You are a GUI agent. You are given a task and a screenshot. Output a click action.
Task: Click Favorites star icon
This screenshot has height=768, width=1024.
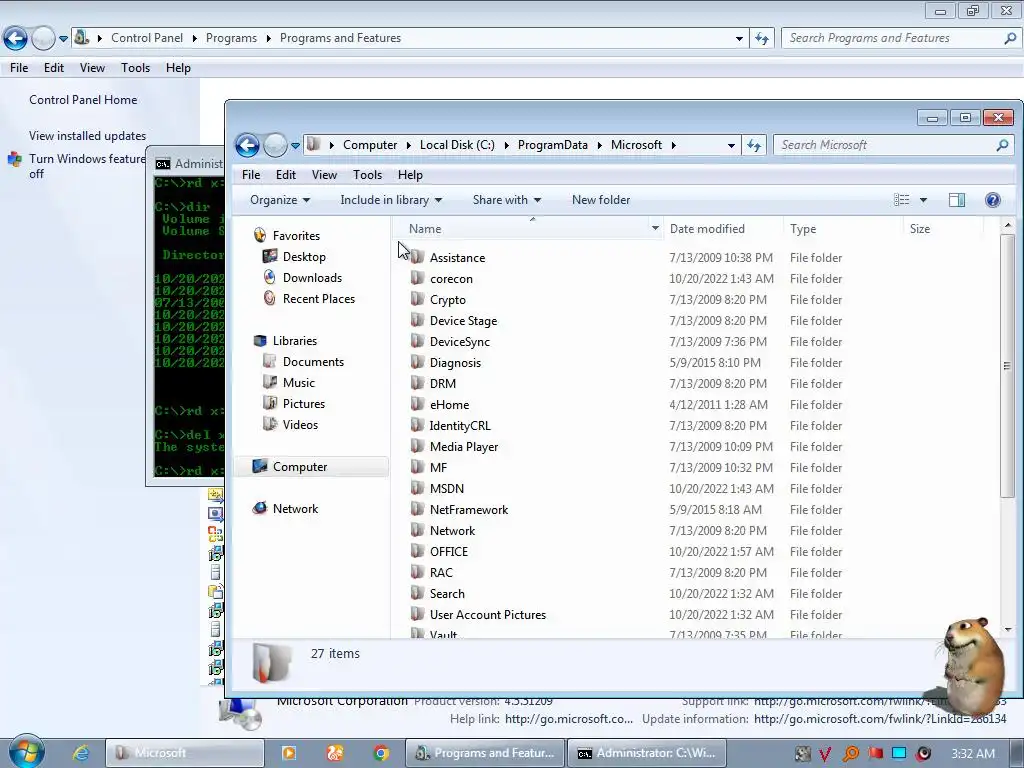click(x=260, y=235)
